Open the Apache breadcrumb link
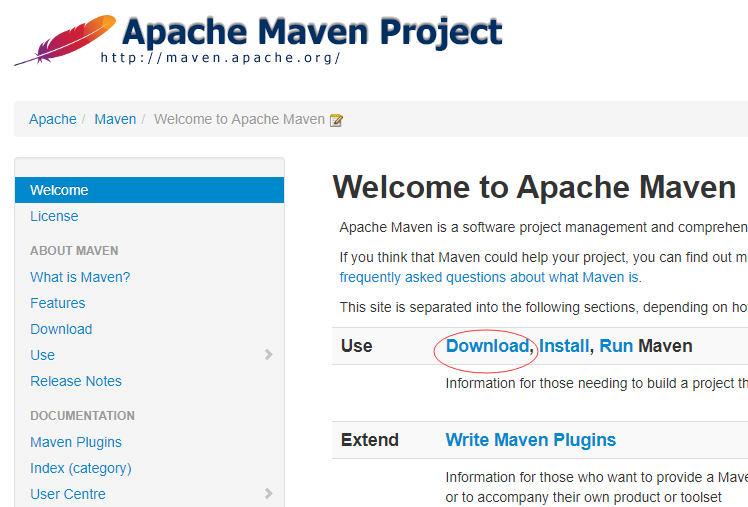748x507 pixels. click(x=52, y=119)
